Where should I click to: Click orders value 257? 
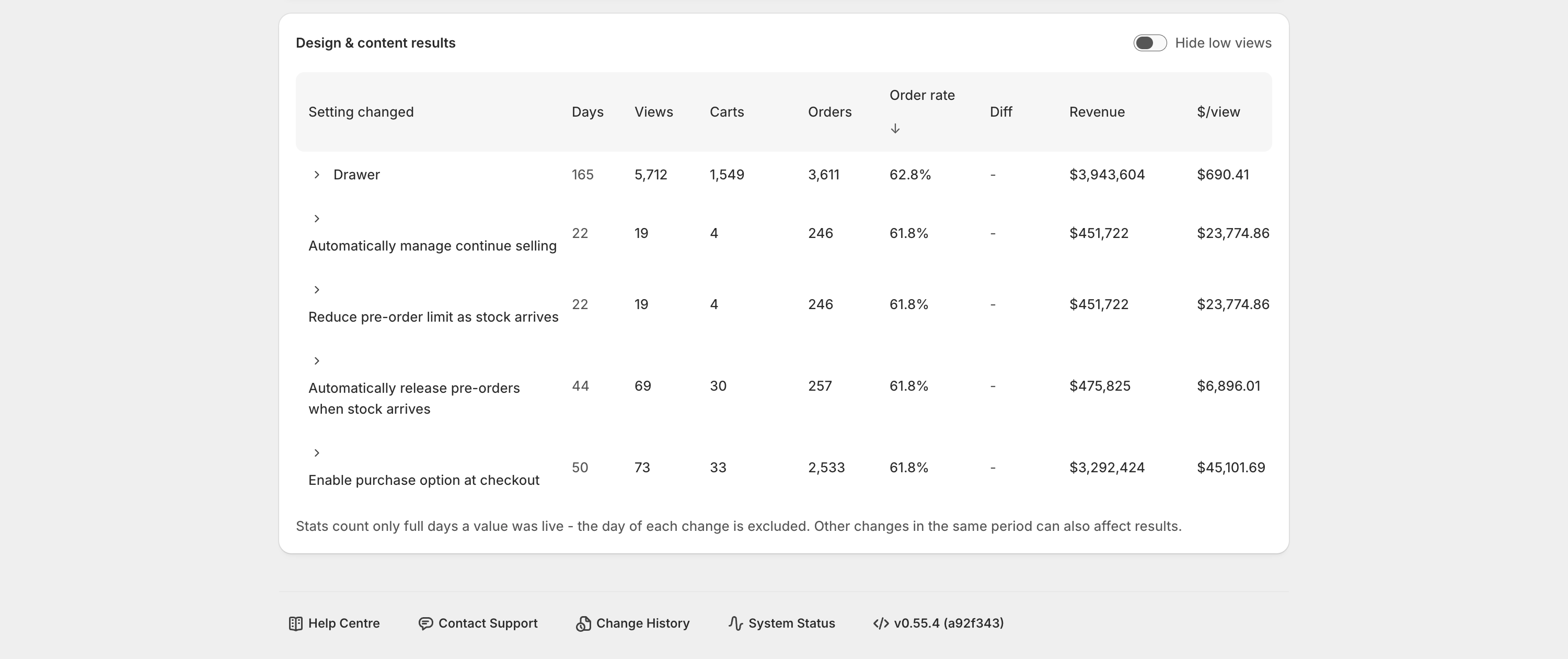820,386
